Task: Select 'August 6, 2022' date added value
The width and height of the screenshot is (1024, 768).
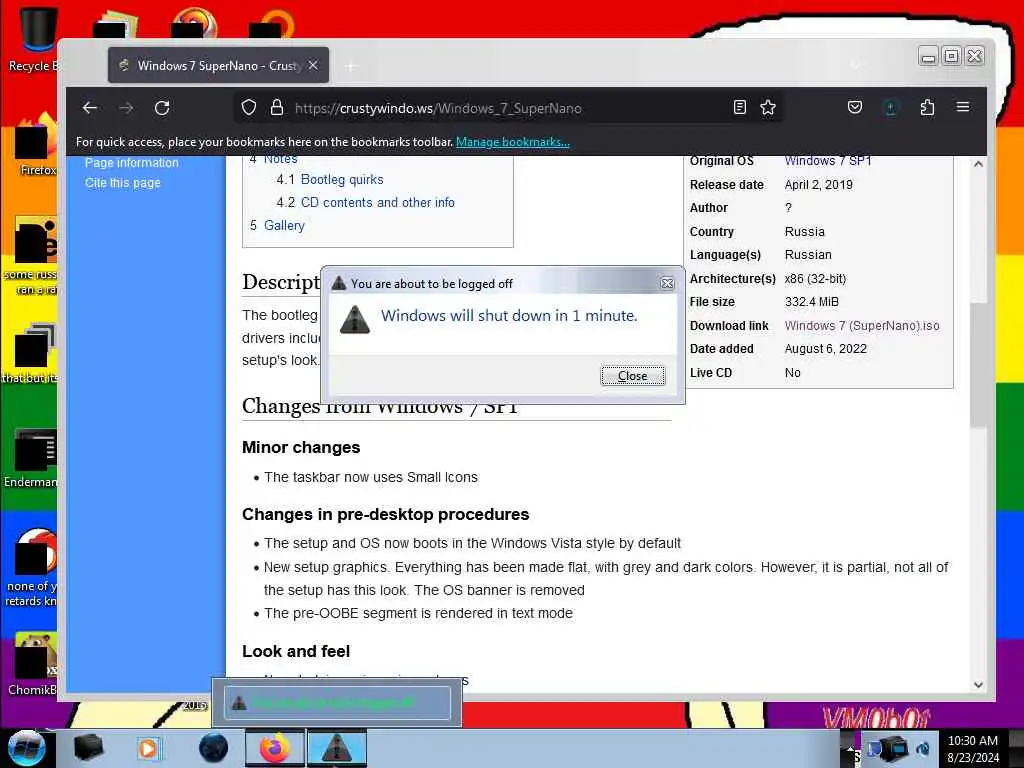Action: coord(825,349)
